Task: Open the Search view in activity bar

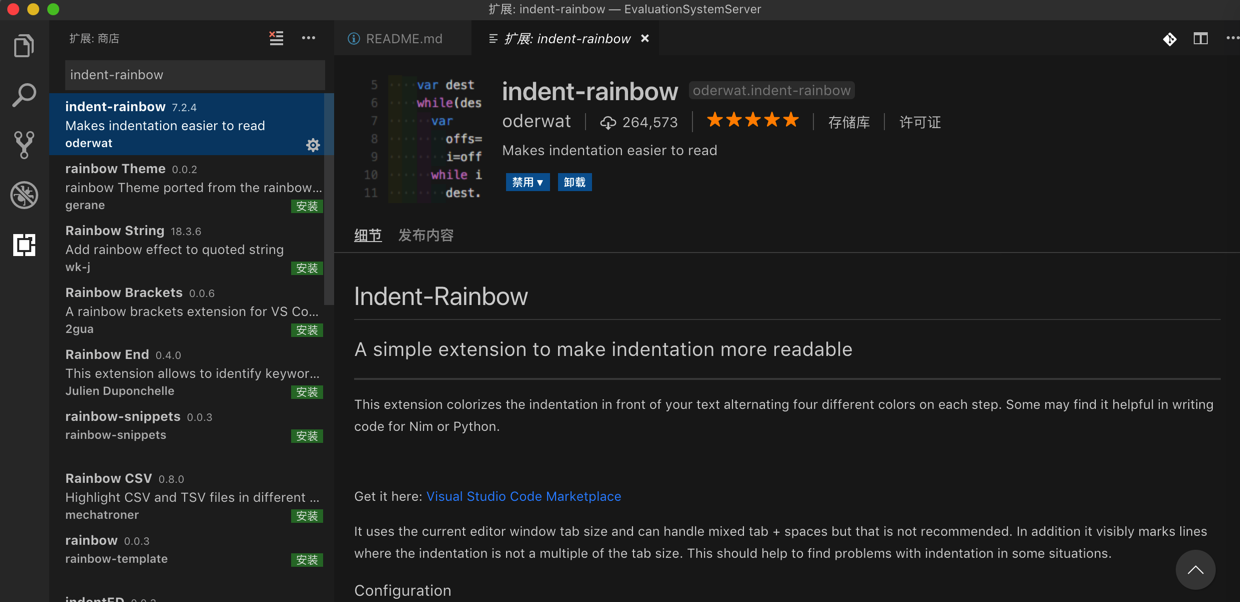Action: tap(24, 95)
